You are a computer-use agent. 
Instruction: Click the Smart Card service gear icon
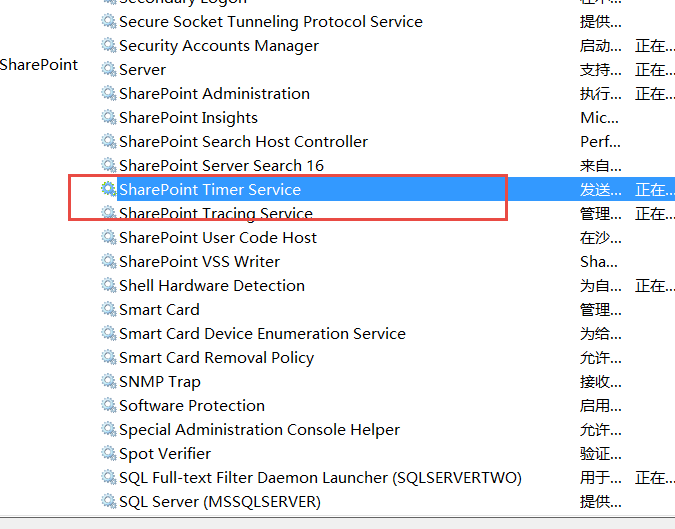coord(108,309)
